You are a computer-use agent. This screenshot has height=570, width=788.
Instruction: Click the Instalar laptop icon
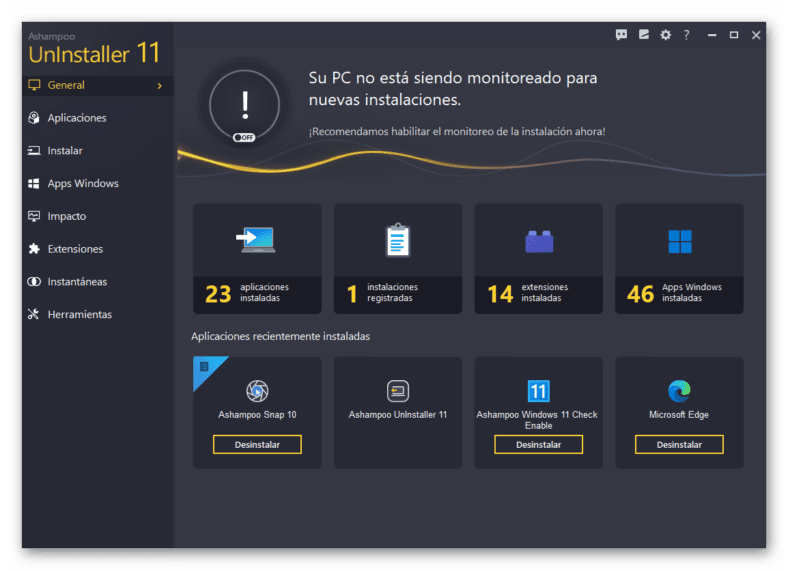34,150
